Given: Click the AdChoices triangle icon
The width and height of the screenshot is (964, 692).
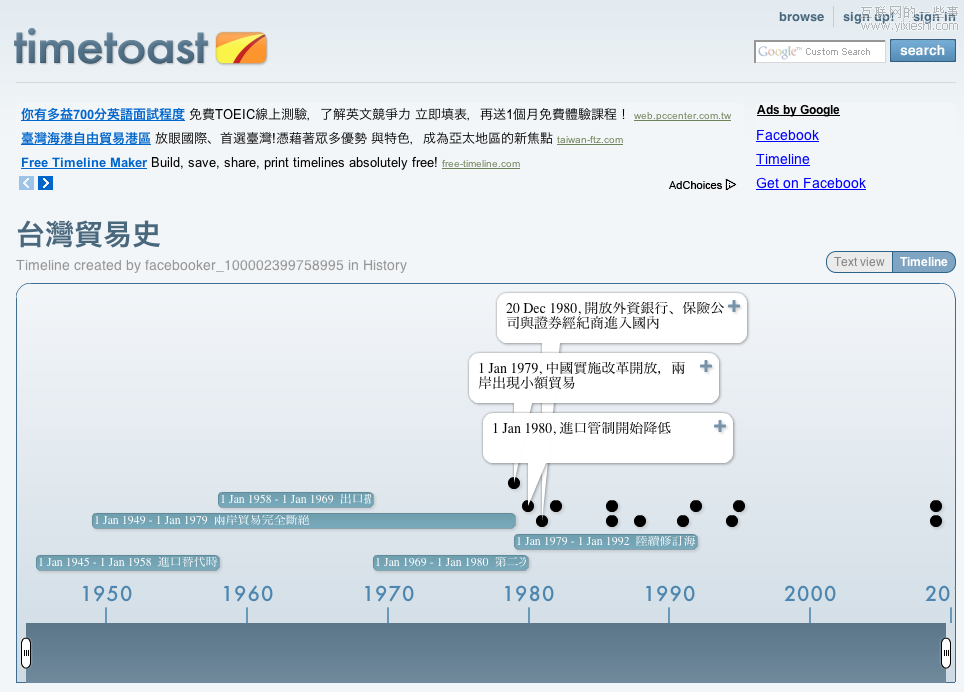Looking at the screenshot, I should pyautogui.click(x=731, y=185).
